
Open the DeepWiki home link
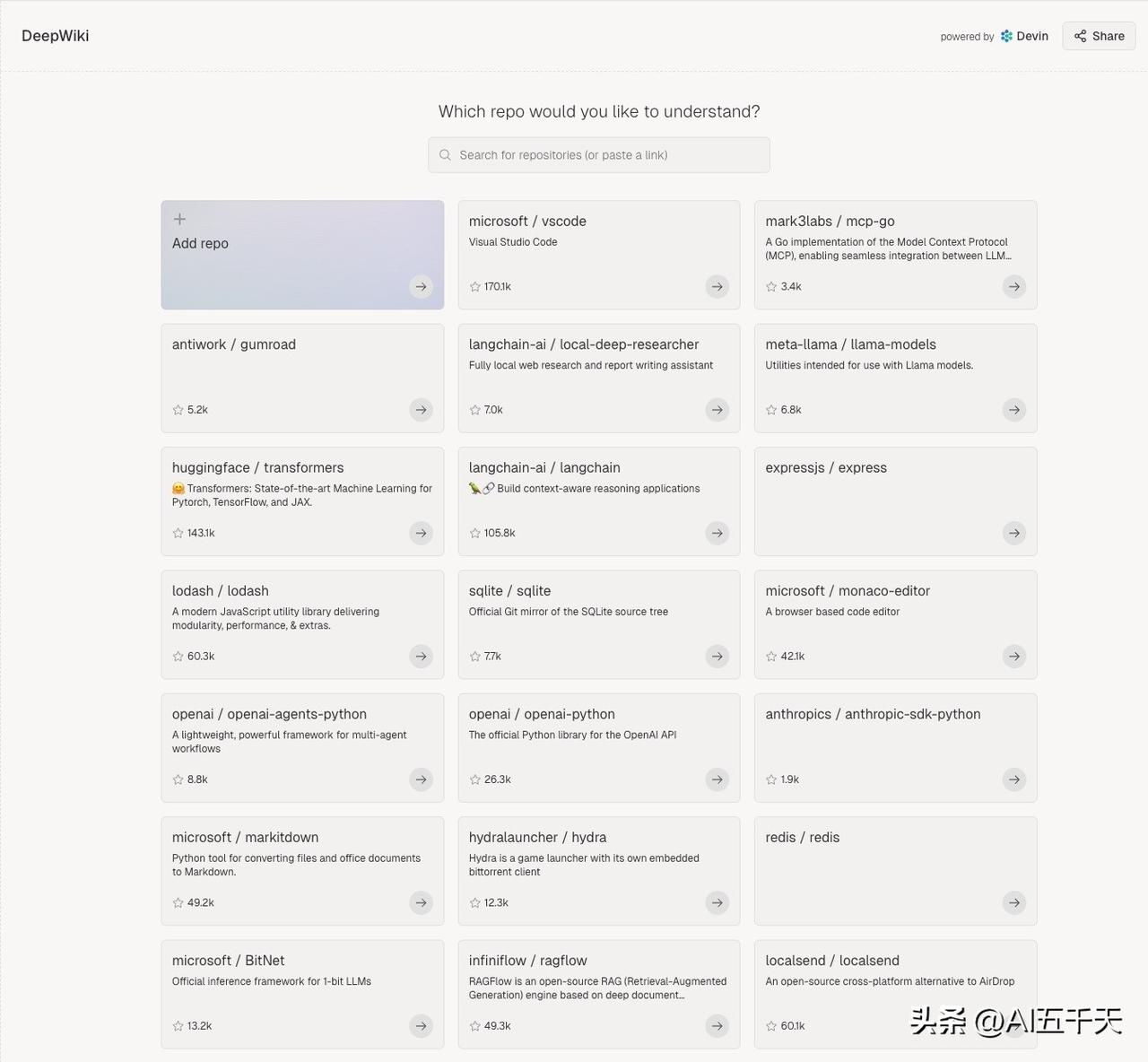[x=56, y=36]
